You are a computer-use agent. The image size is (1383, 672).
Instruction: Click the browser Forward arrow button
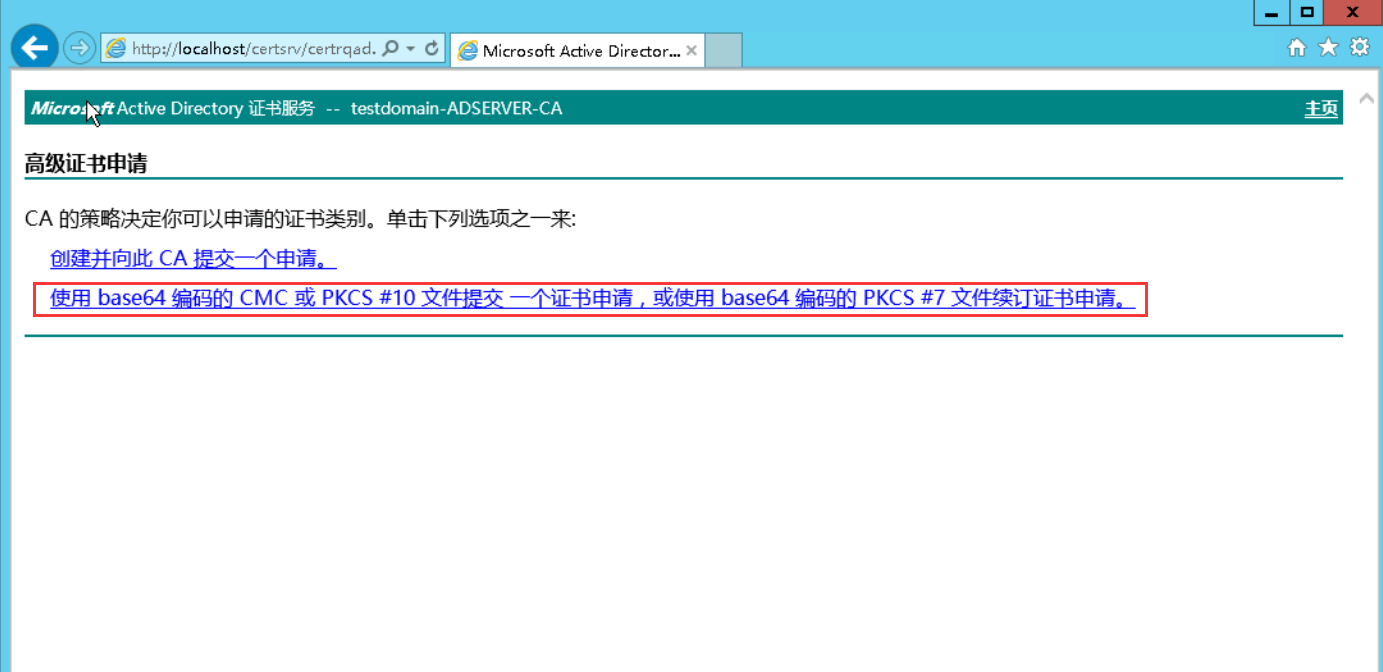point(79,48)
